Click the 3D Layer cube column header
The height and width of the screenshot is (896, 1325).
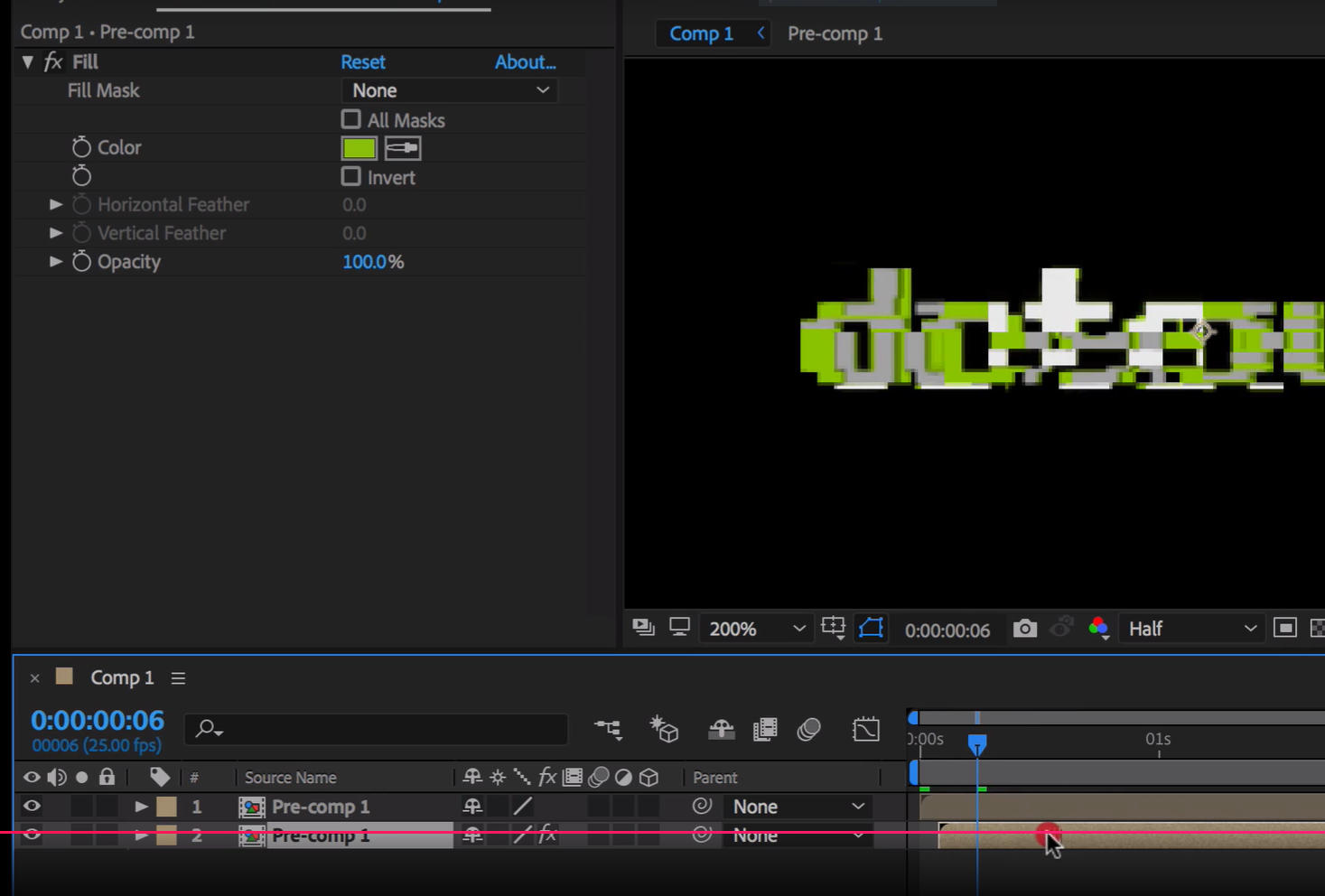[x=649, y=777]
